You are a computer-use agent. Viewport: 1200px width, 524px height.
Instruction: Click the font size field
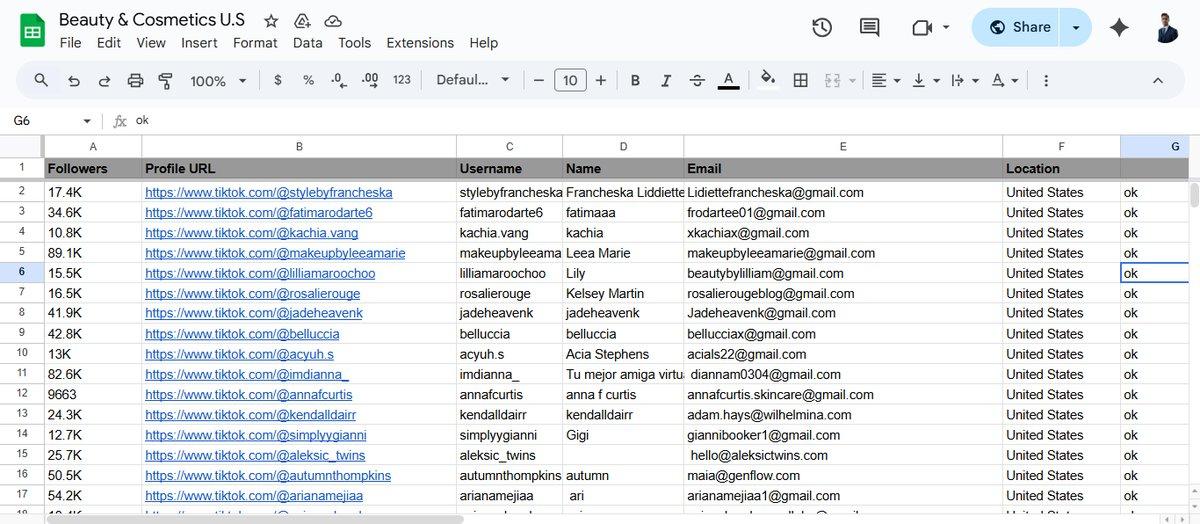tap(570, 80)
